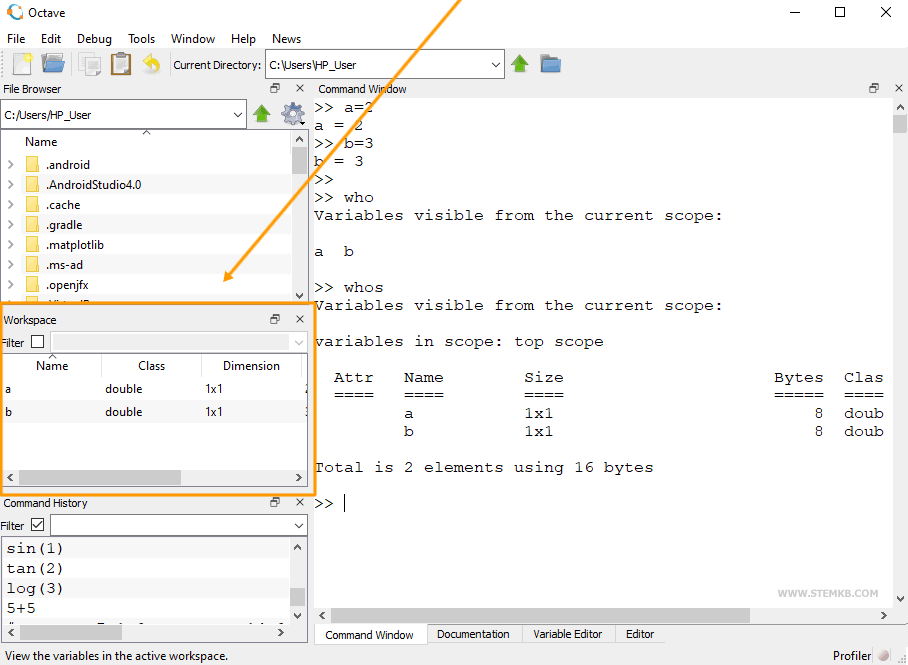
Task: Browse directories with the folder icon beside Current Directory
Action: pos(550,64)
